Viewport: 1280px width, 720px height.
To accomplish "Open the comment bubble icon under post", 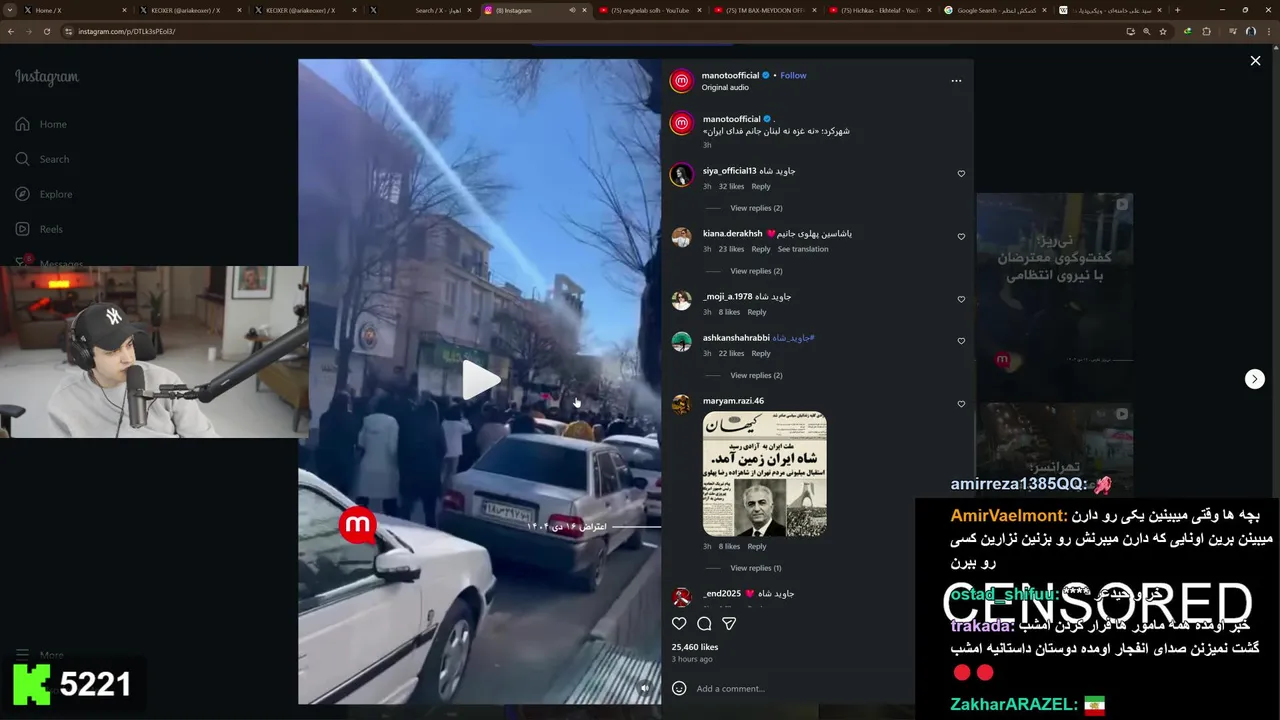I will (x=704, y=623).
